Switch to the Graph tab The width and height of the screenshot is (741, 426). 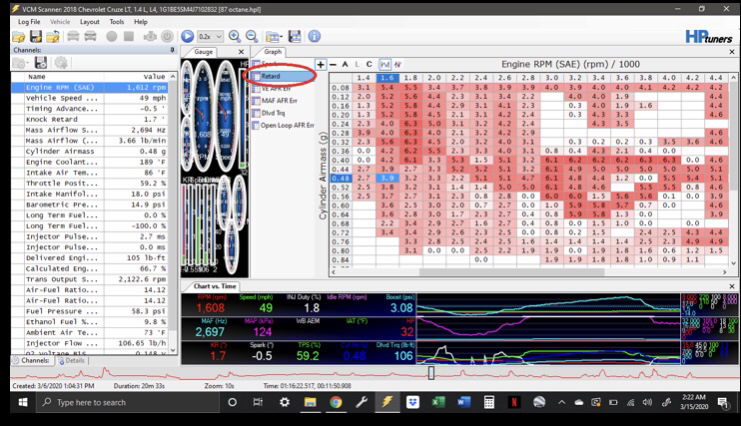tap(273, 52)
